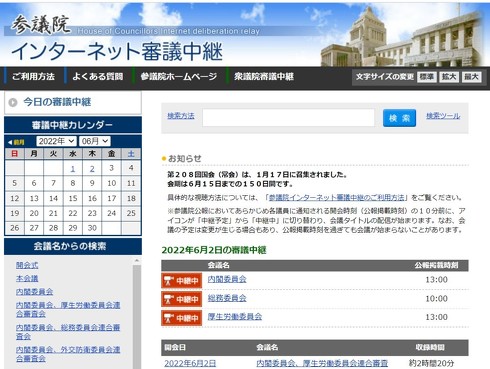Click the 会議名からの検索 panel header
This screenshot has width=490, height=369.
(73, 246)
